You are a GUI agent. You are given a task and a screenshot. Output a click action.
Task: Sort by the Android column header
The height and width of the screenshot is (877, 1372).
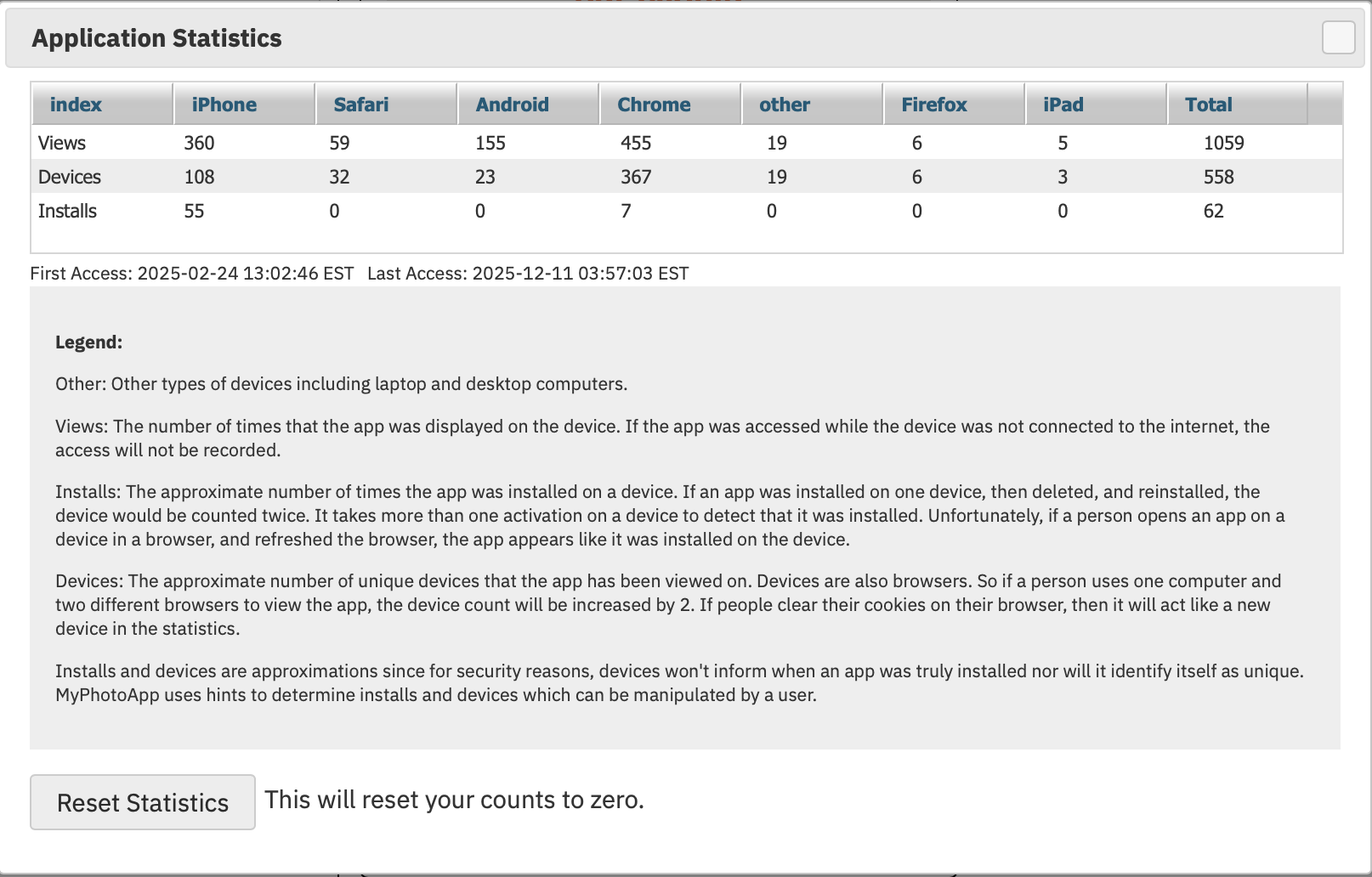tap(512, 105)
